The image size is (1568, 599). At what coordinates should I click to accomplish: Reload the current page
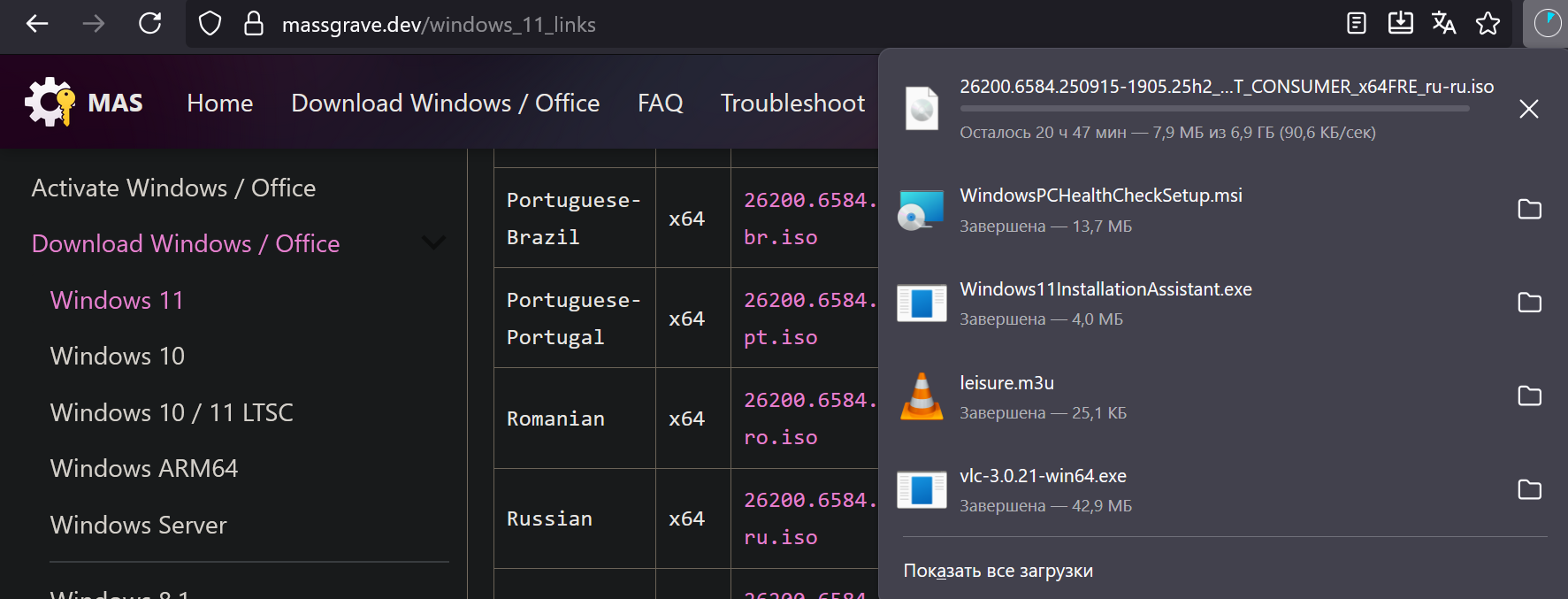[150, 24]
